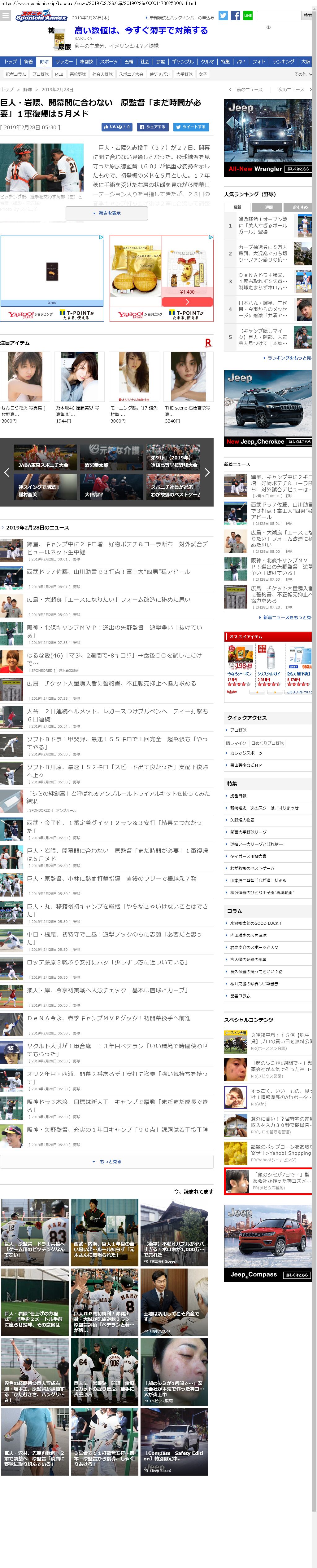This screenshot has width=317, height=1568.
Task: Open プロ野球 in the sub-navigation
Action: pyautogui.click(x=40, y=74)
